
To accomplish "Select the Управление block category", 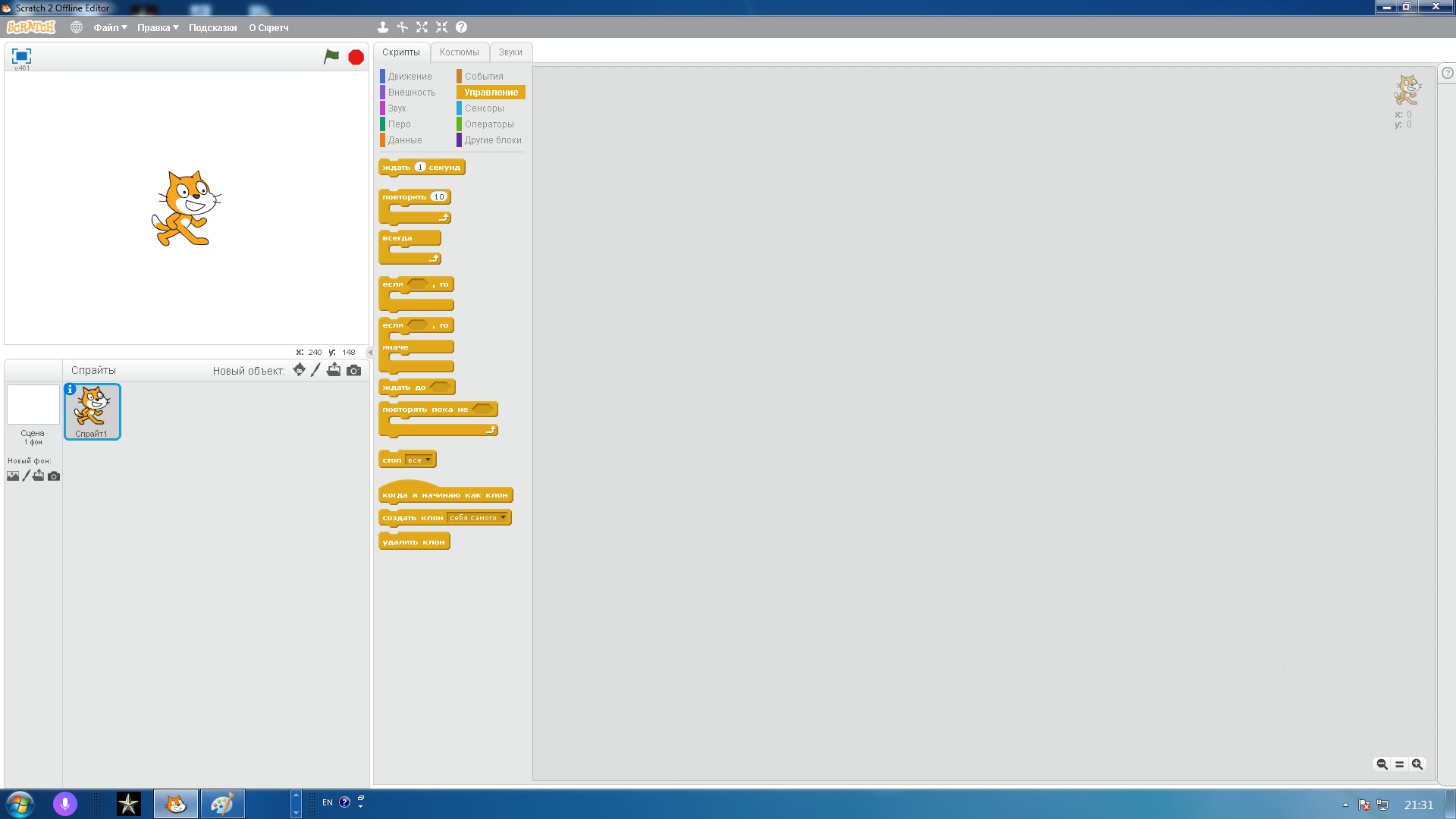I will tap(491, 93).
